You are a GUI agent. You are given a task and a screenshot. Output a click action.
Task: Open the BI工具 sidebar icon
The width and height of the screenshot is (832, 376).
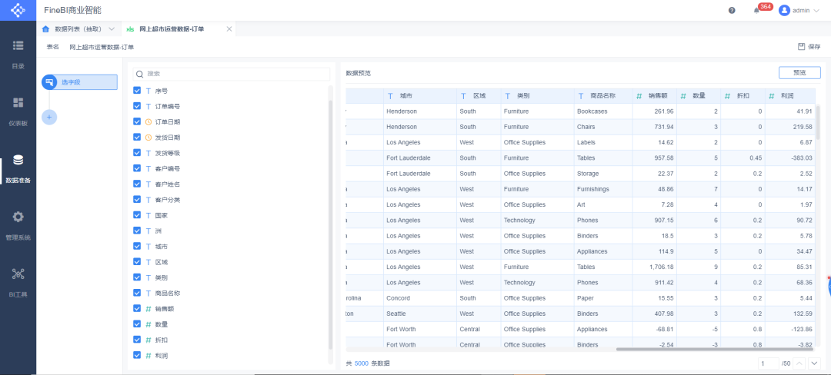(18, 274)
